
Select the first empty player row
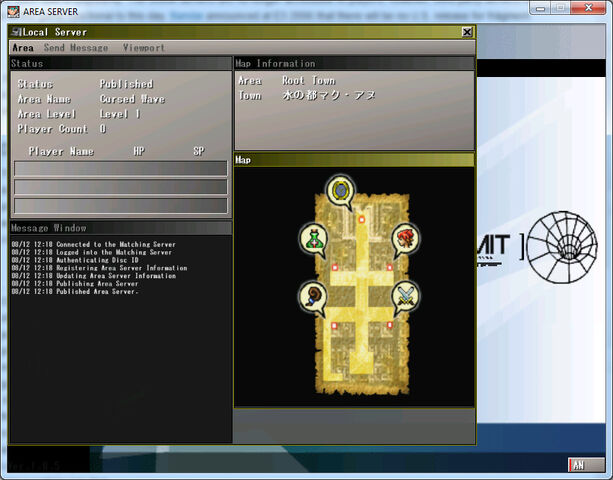point(121,169)
